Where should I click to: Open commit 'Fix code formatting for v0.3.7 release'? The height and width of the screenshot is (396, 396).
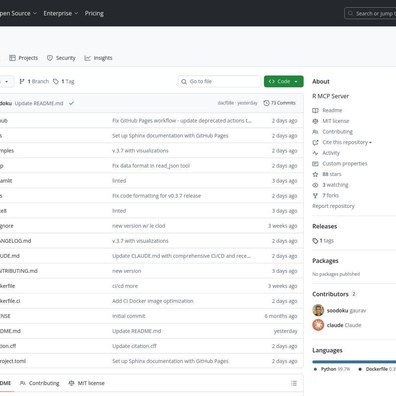(156, 196)
